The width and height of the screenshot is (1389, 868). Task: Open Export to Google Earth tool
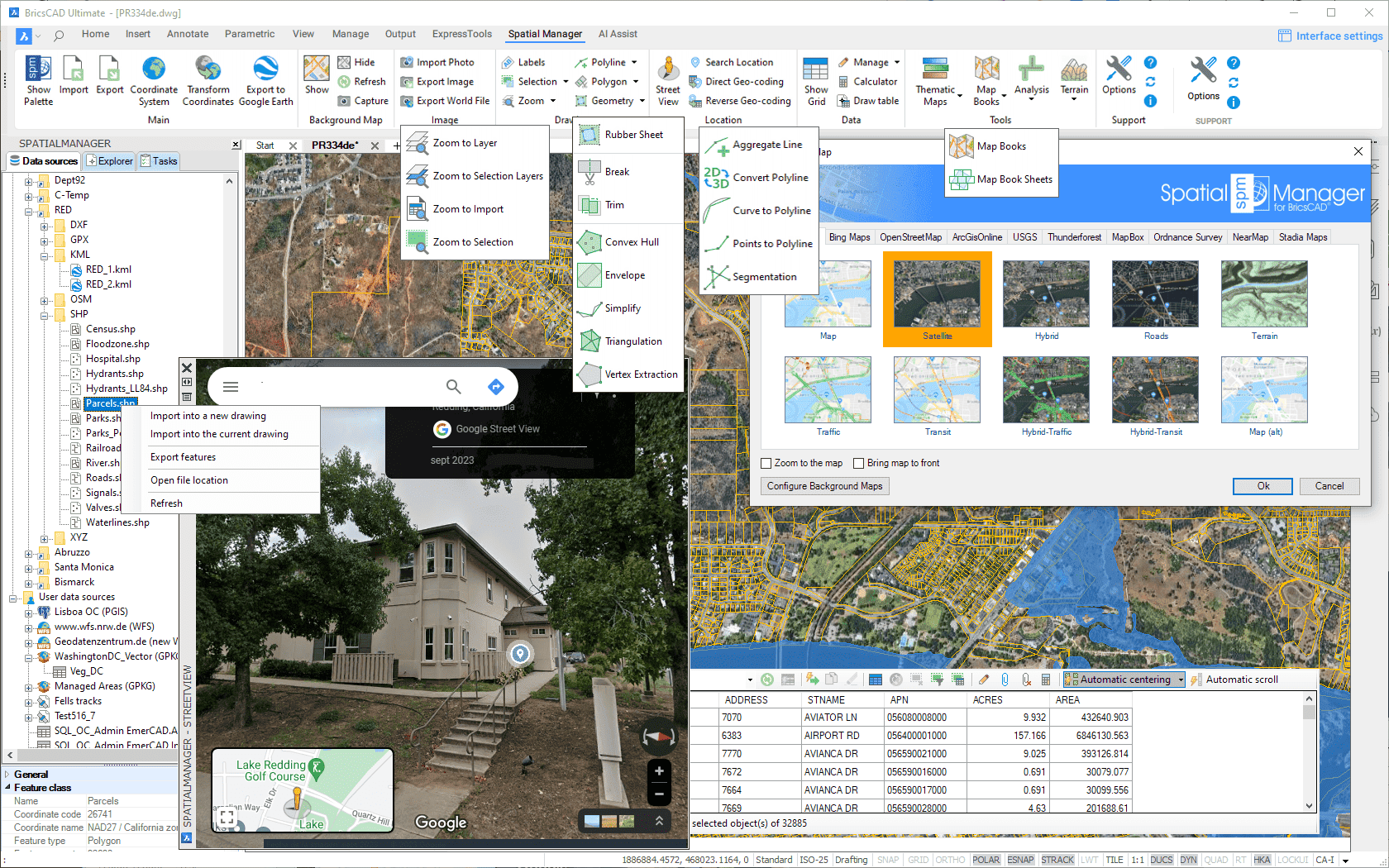coord(265,69)
